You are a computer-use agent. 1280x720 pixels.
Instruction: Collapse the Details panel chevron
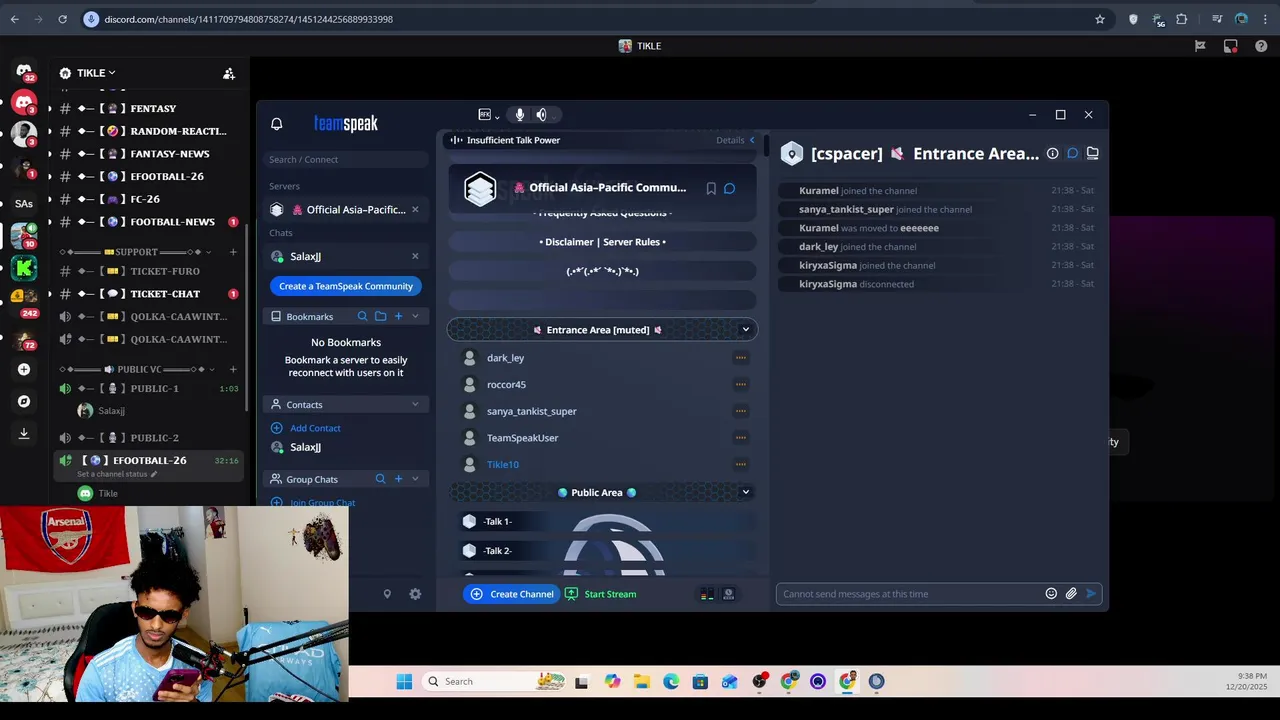point(752,140)
